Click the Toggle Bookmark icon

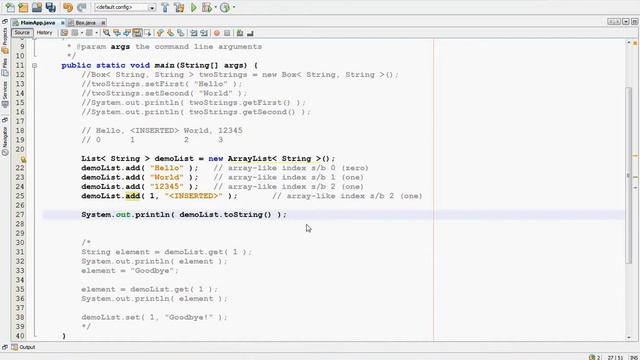tap(180, 33)
